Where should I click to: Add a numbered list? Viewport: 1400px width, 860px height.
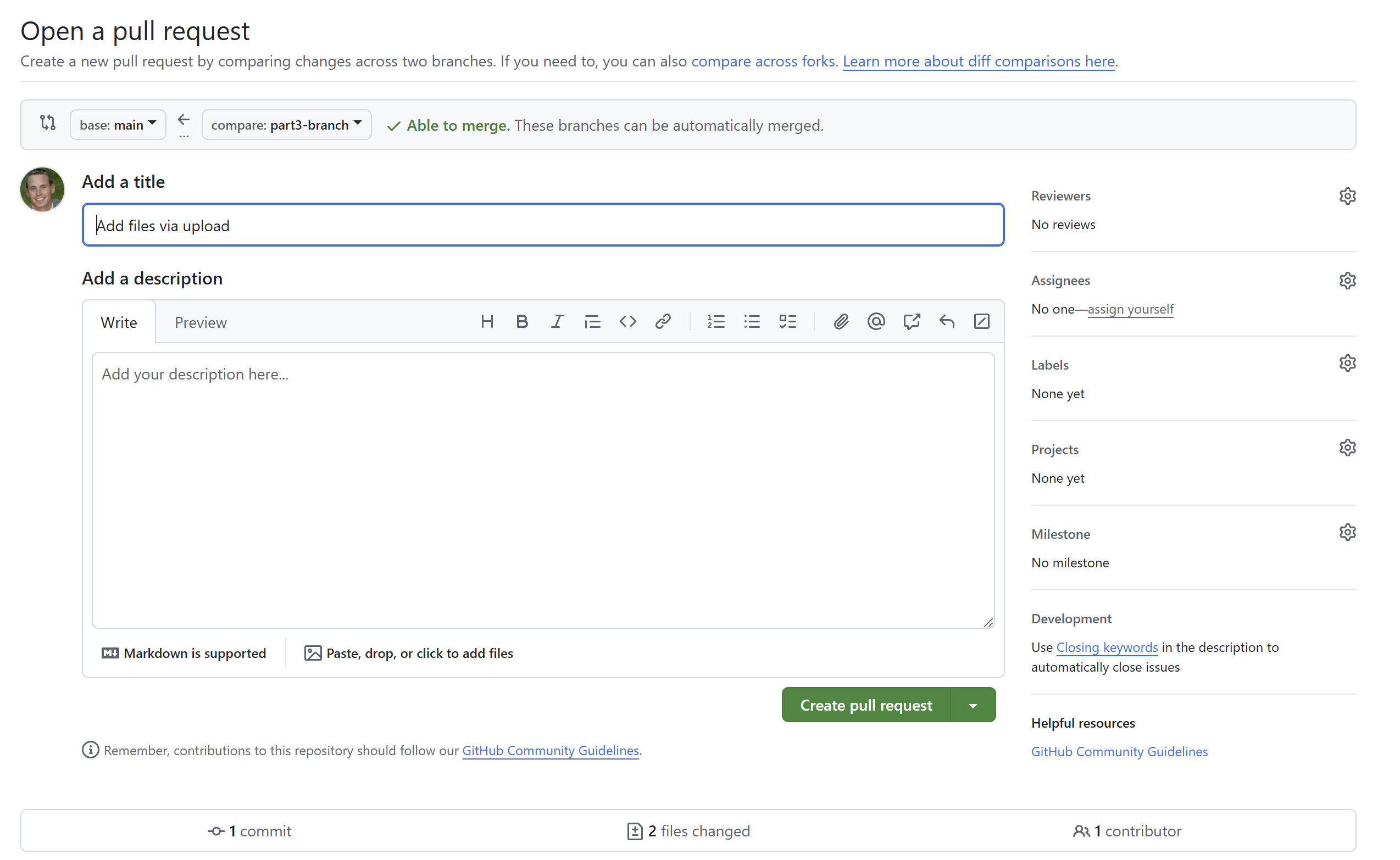716,322
